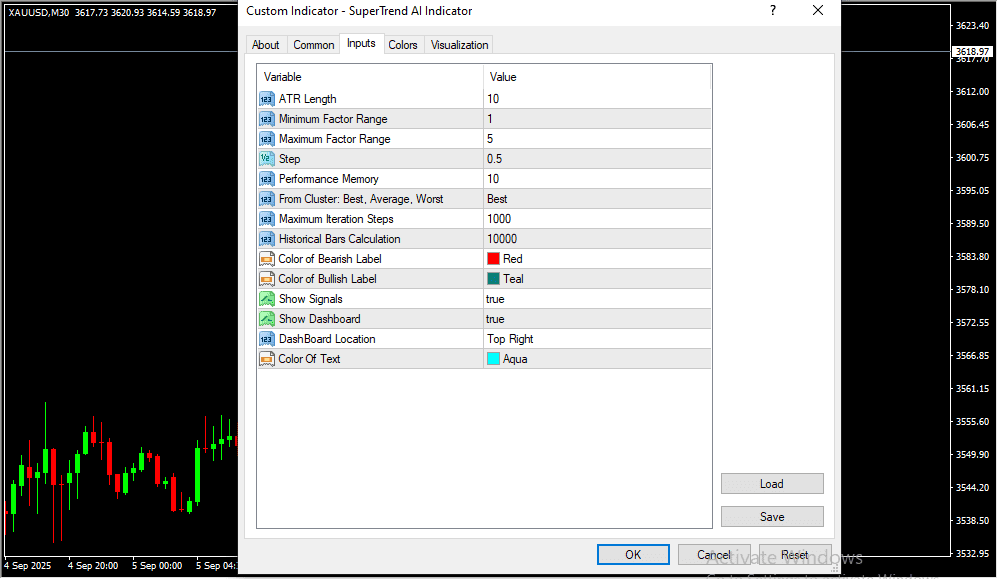Toggle the Show Dashboard true value
Viewport: 998px width, 579px height.
tap(496, 319)
